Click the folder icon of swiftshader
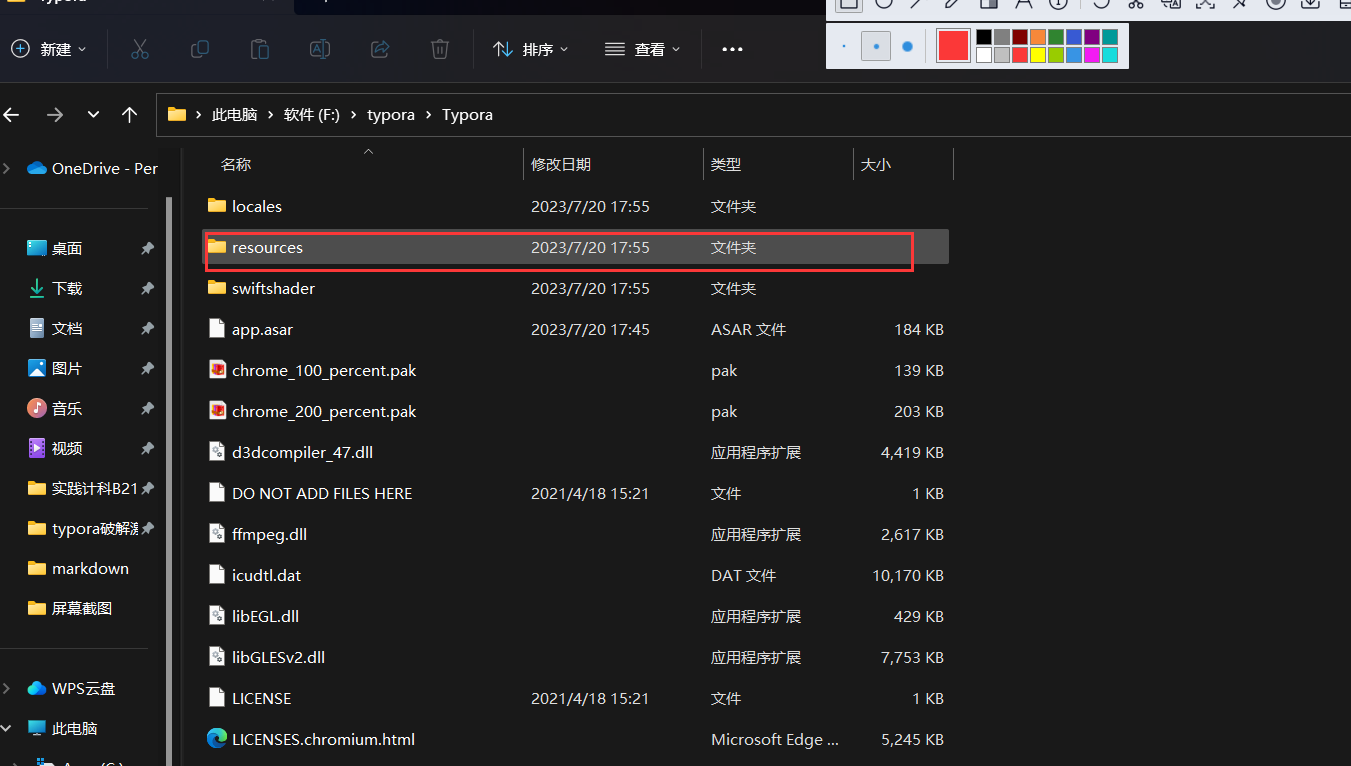 (x=217, y=288)
